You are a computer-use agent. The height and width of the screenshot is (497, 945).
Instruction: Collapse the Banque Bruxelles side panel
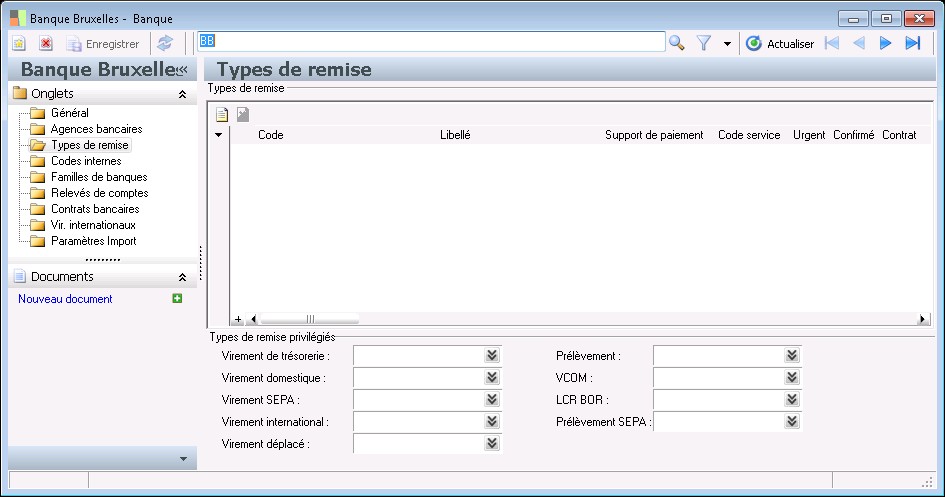point(182,70)
